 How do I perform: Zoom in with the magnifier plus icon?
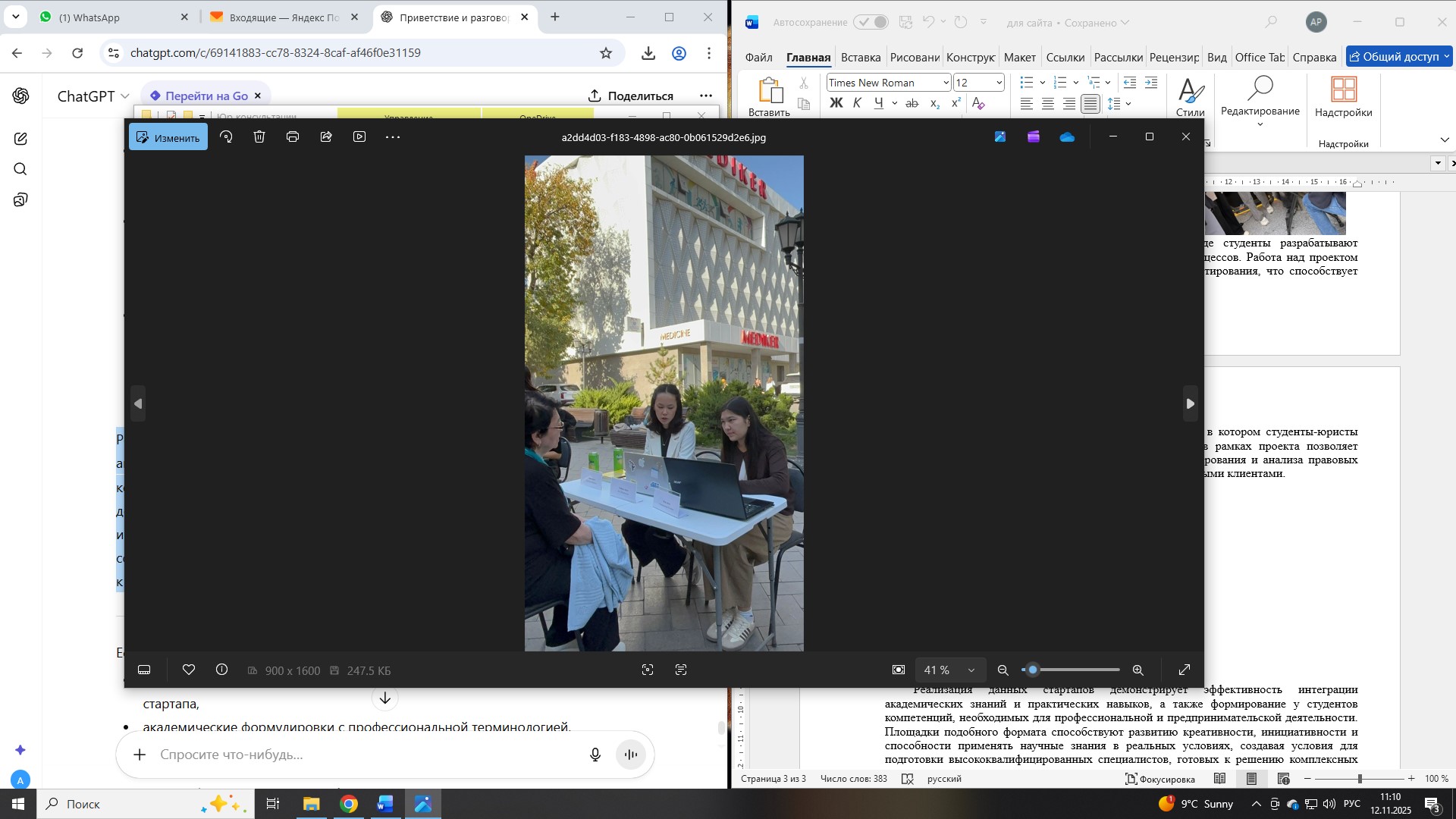coord(1137,670)
